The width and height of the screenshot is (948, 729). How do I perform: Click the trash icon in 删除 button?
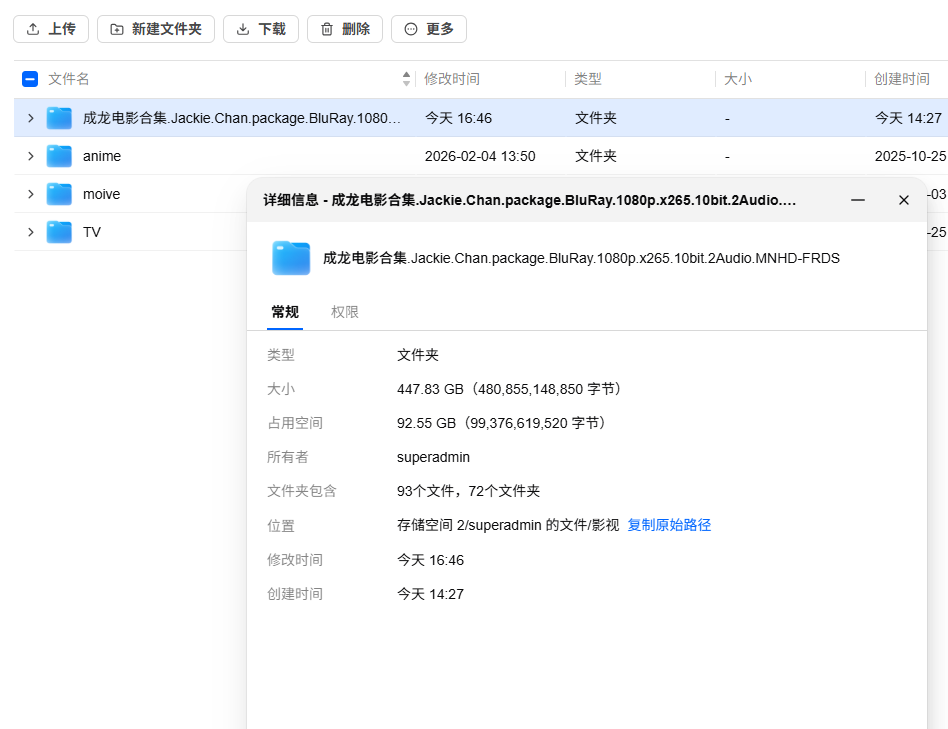327,29
